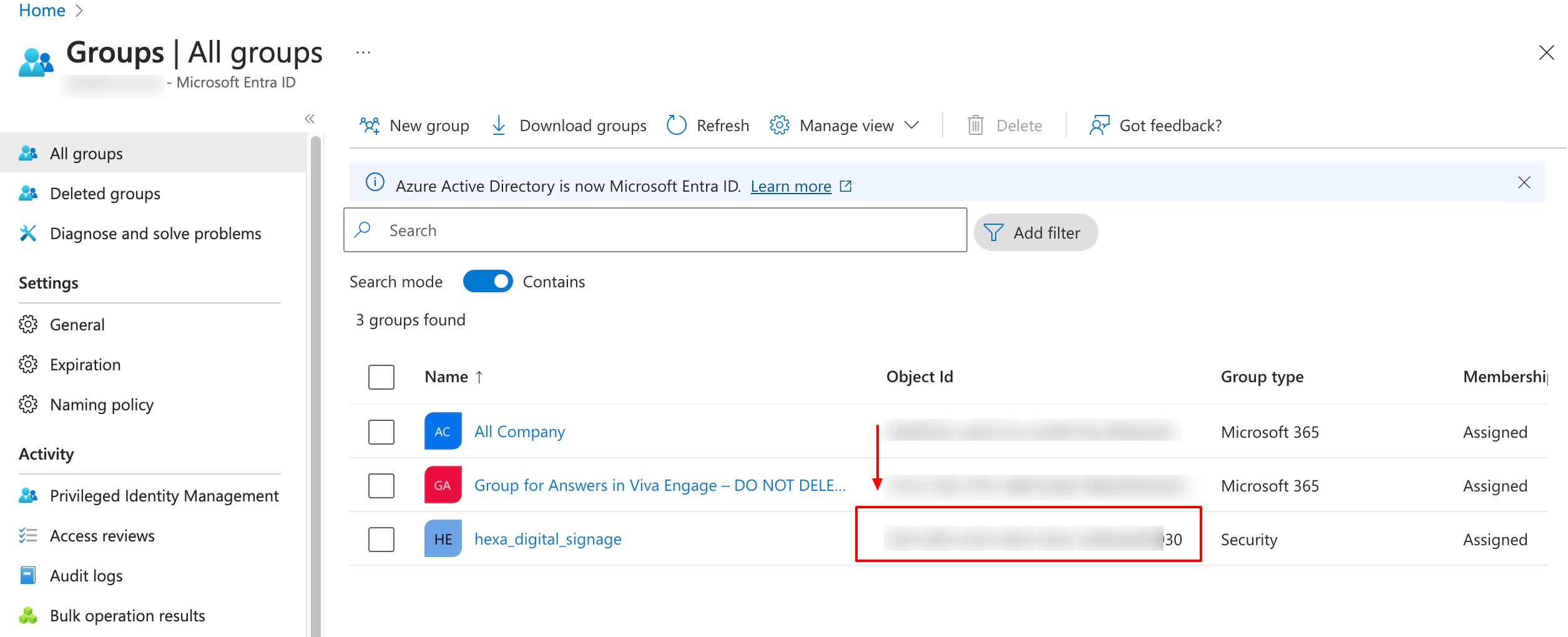Tick the select-all checkbox in the header

(381, 377)
